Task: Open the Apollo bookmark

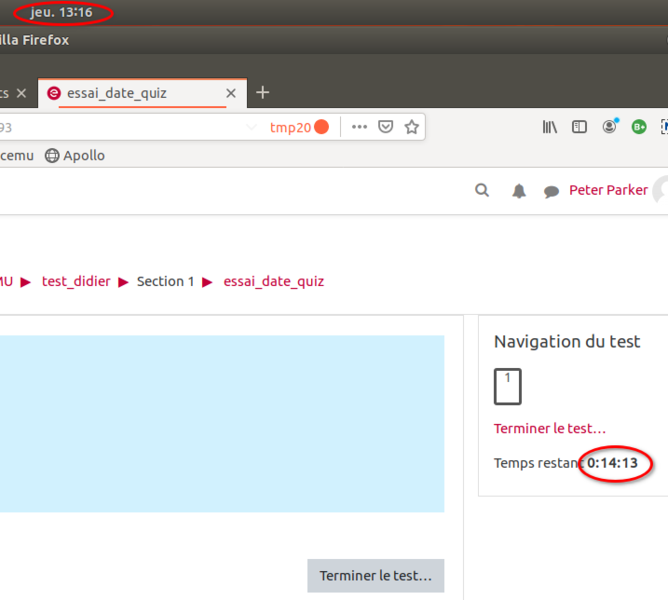Action: (x=75, y=155)
